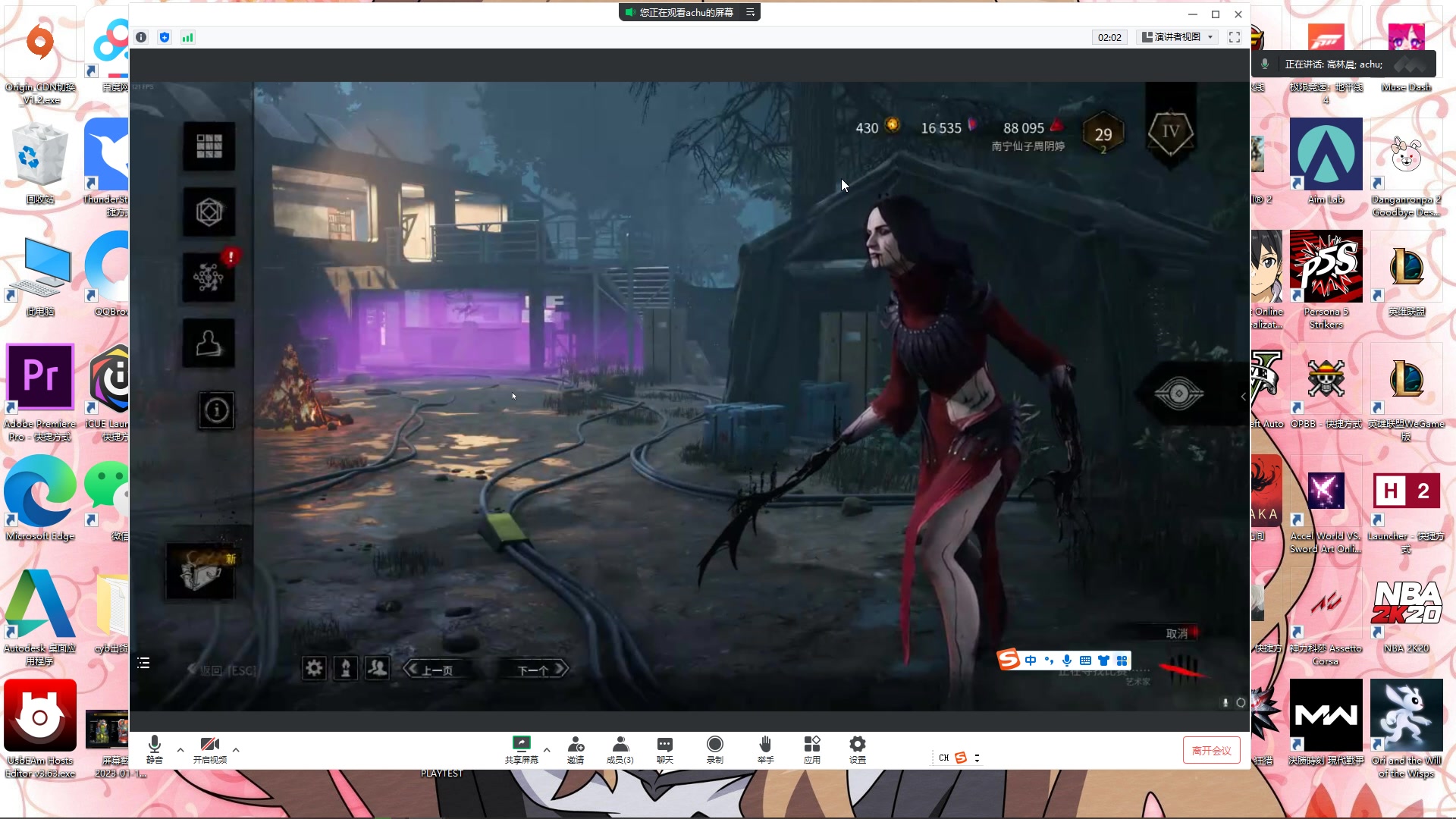Open the 应用 apps icon
Viewport: 1456px width, 819px height.
[812, 749]
